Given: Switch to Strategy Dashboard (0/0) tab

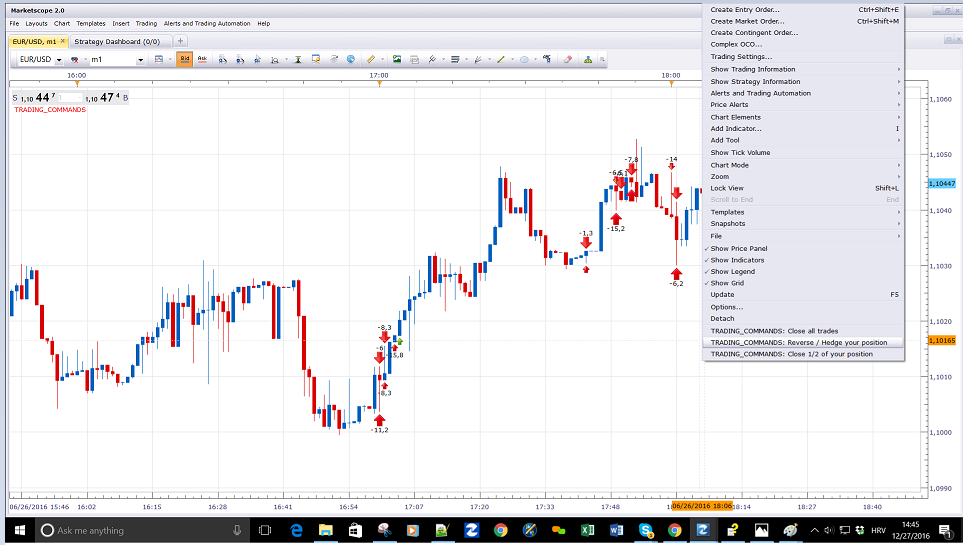Looking at the screenshot, I should coord(117,42).
